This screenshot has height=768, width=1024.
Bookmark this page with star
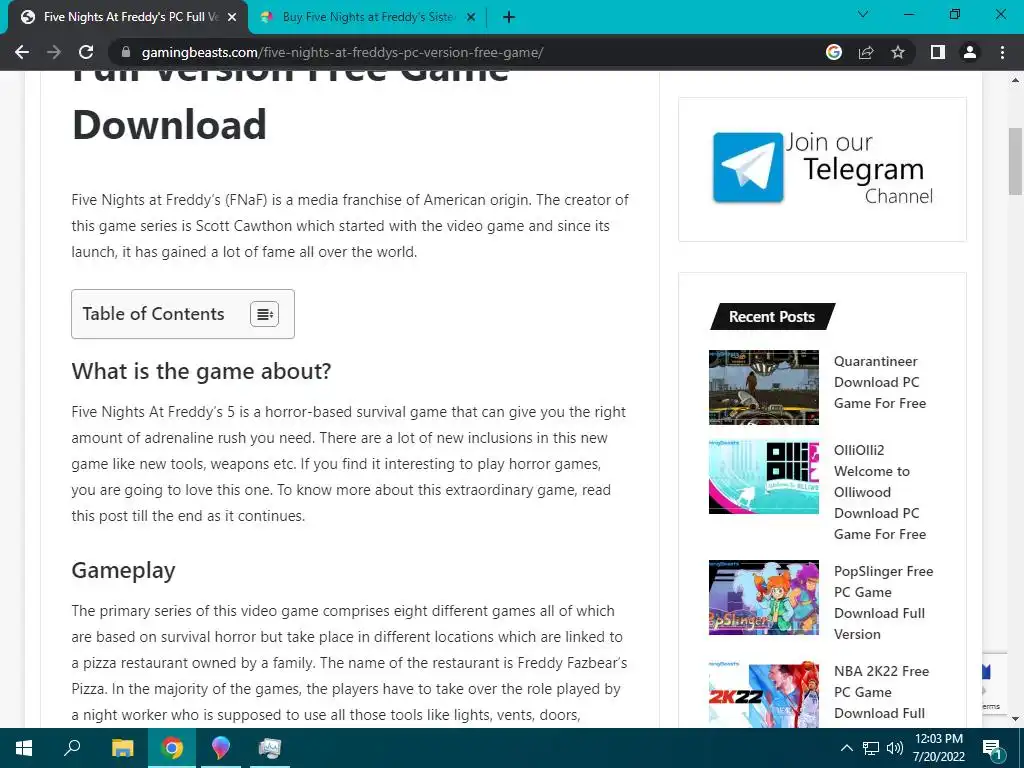[898, 52]
